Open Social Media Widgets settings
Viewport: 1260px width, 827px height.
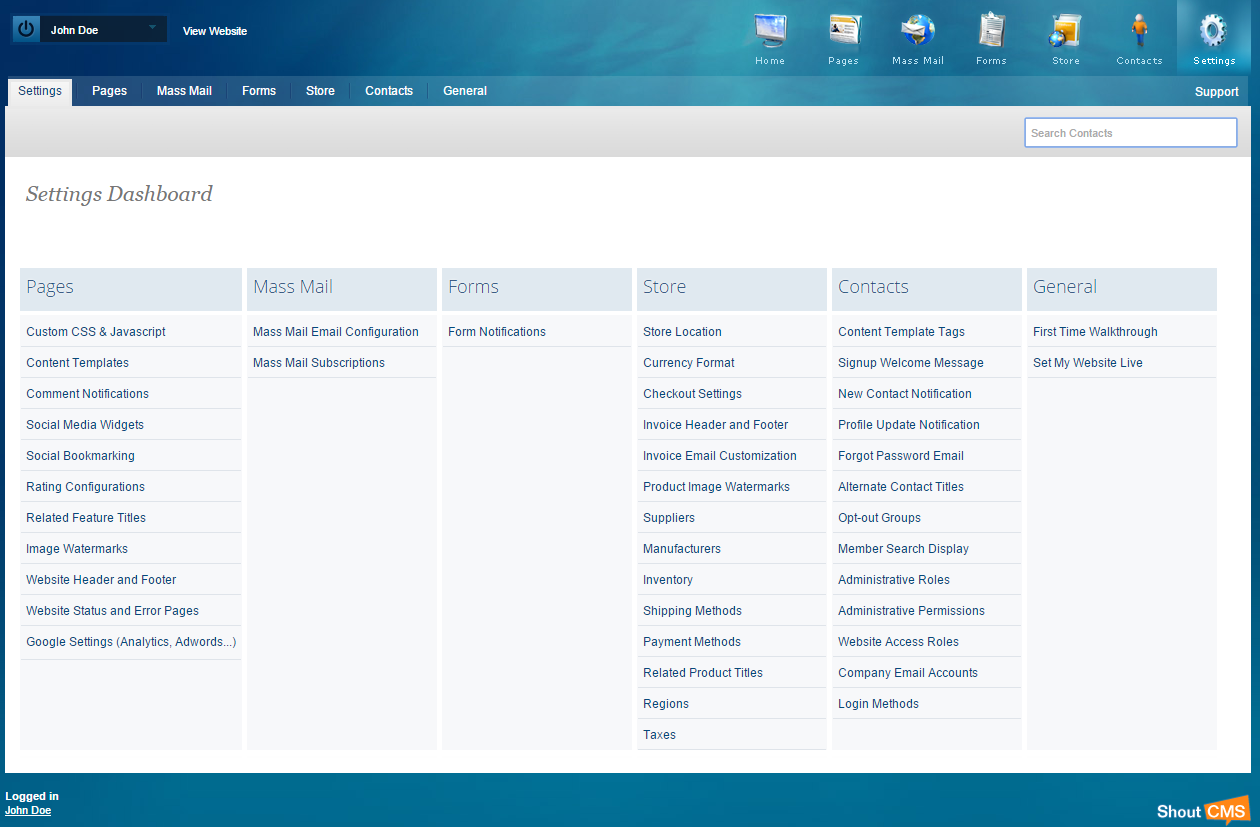85,425
